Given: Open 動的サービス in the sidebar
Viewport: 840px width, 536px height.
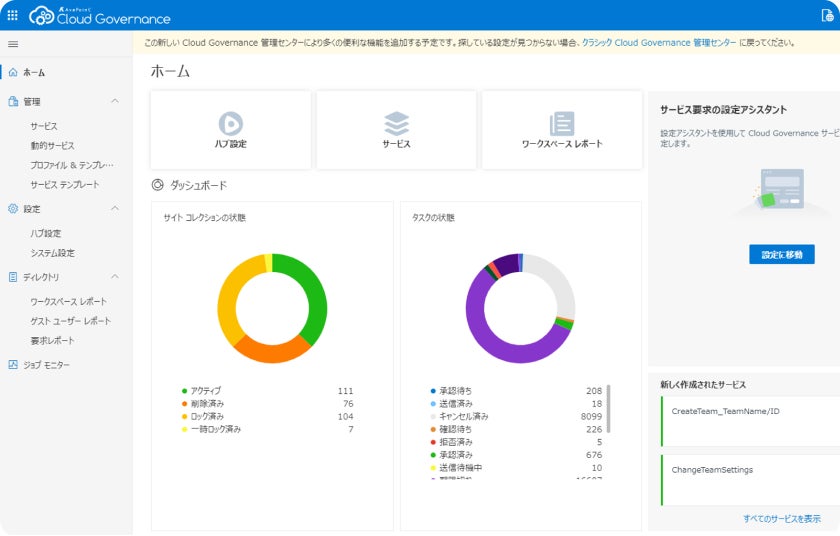Looking at the screenshot, I should (52, 146).
